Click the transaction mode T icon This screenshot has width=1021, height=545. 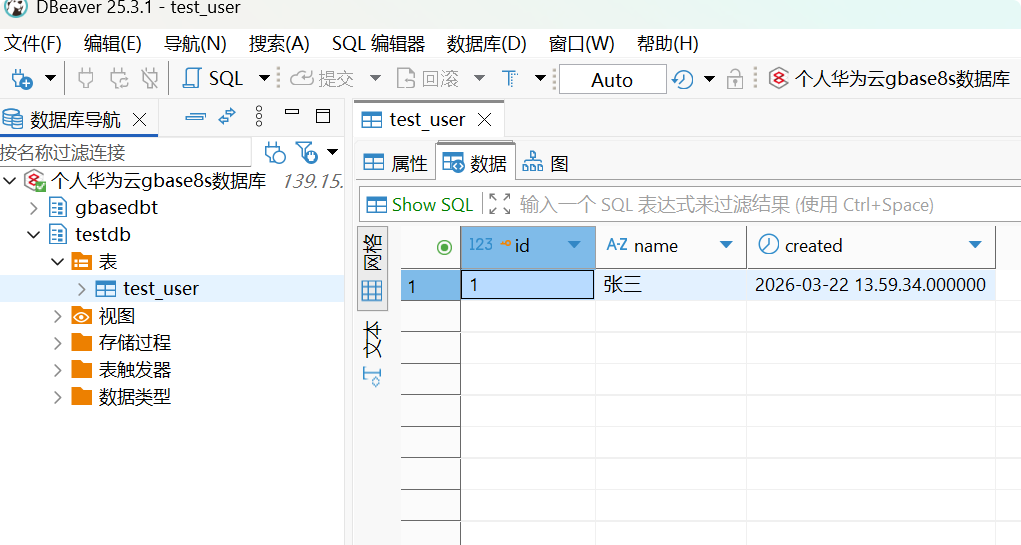510,79
